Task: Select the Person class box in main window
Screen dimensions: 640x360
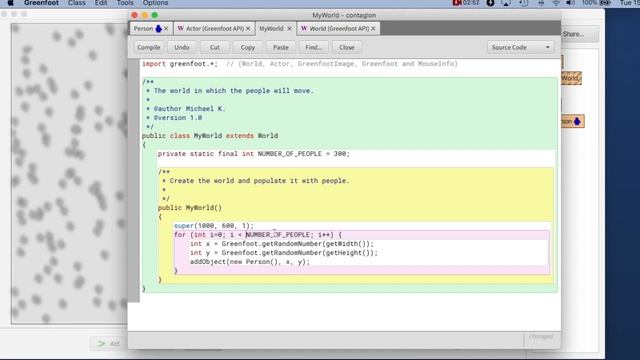Action: [x=572, y=121]
